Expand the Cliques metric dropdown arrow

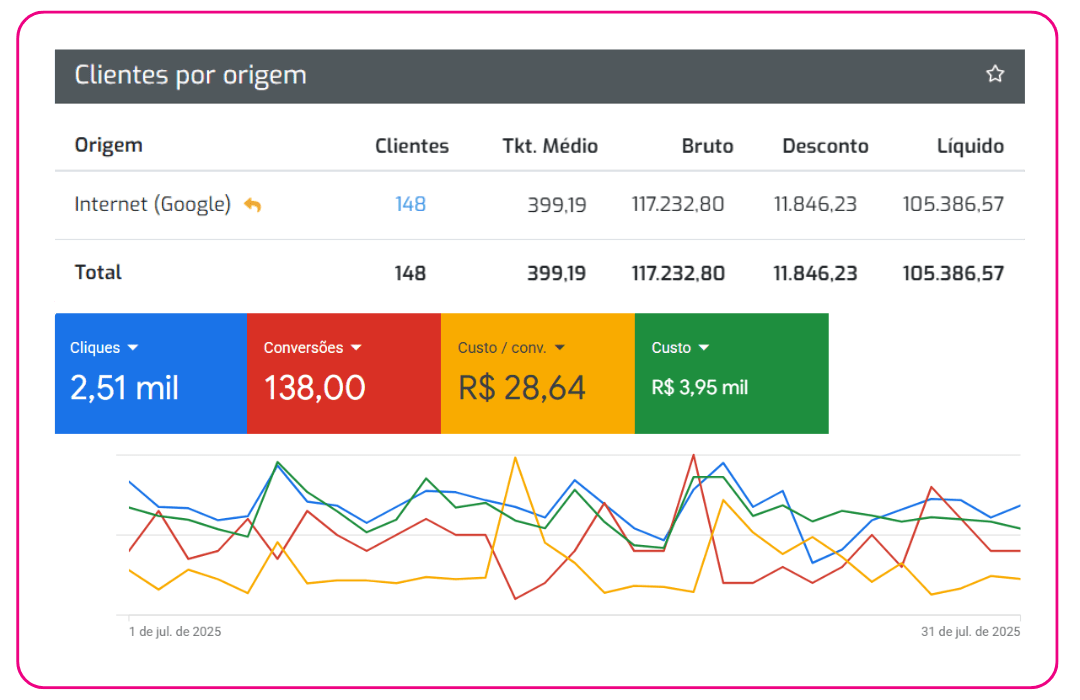[x=133, y=348]
